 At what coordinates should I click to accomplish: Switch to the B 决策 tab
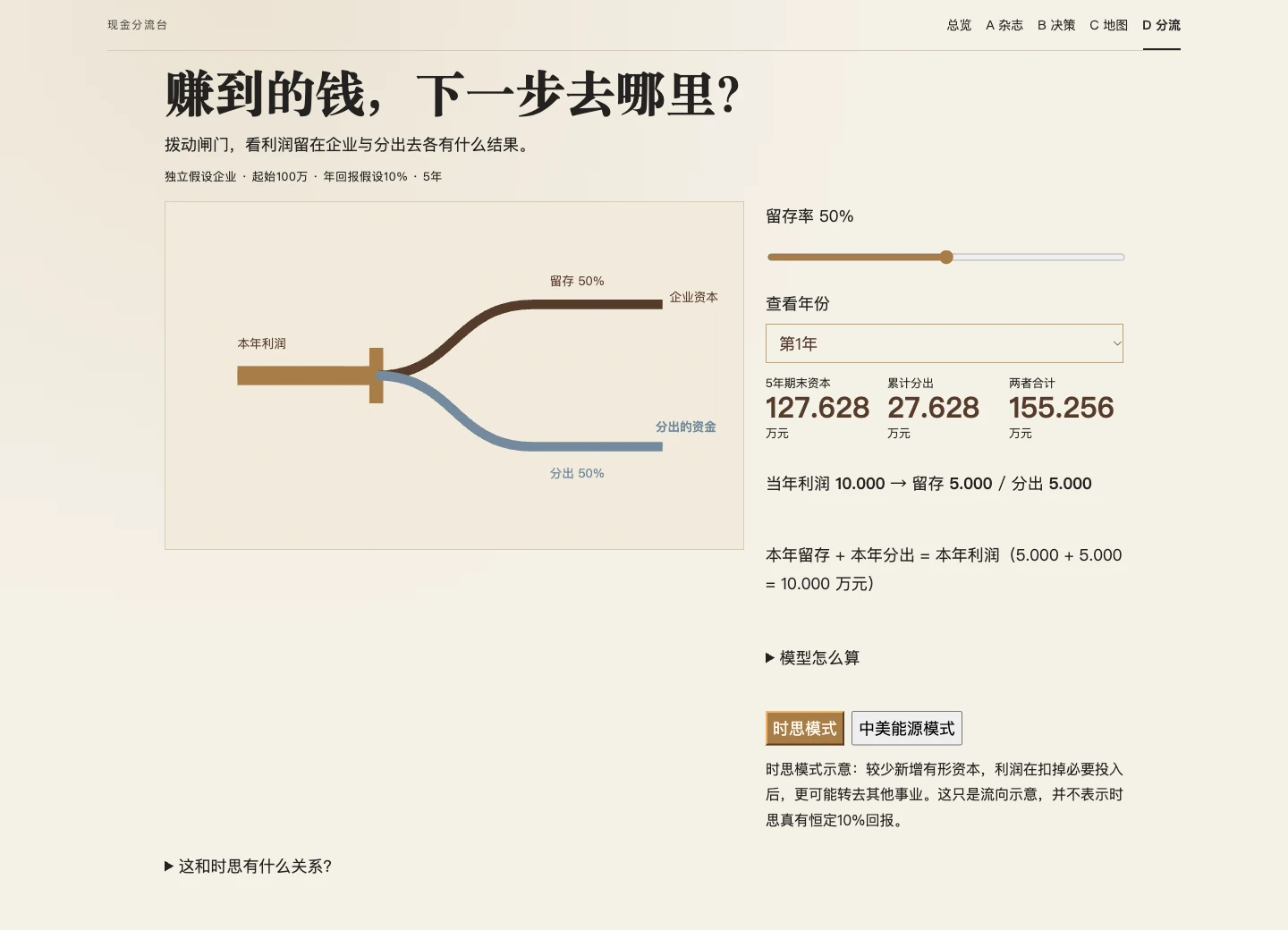[1056, 25]
